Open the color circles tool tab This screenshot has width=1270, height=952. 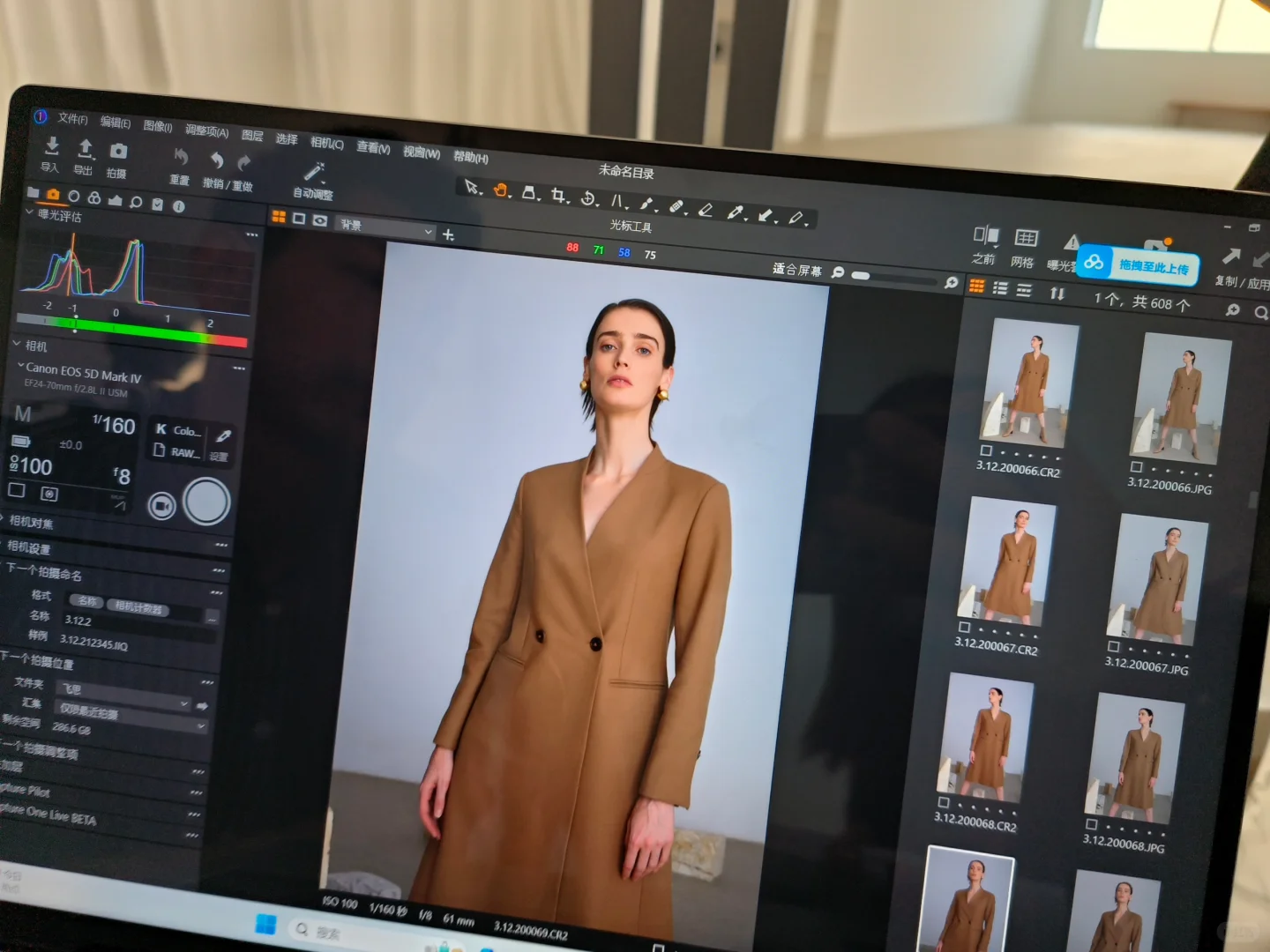[94, 197]
